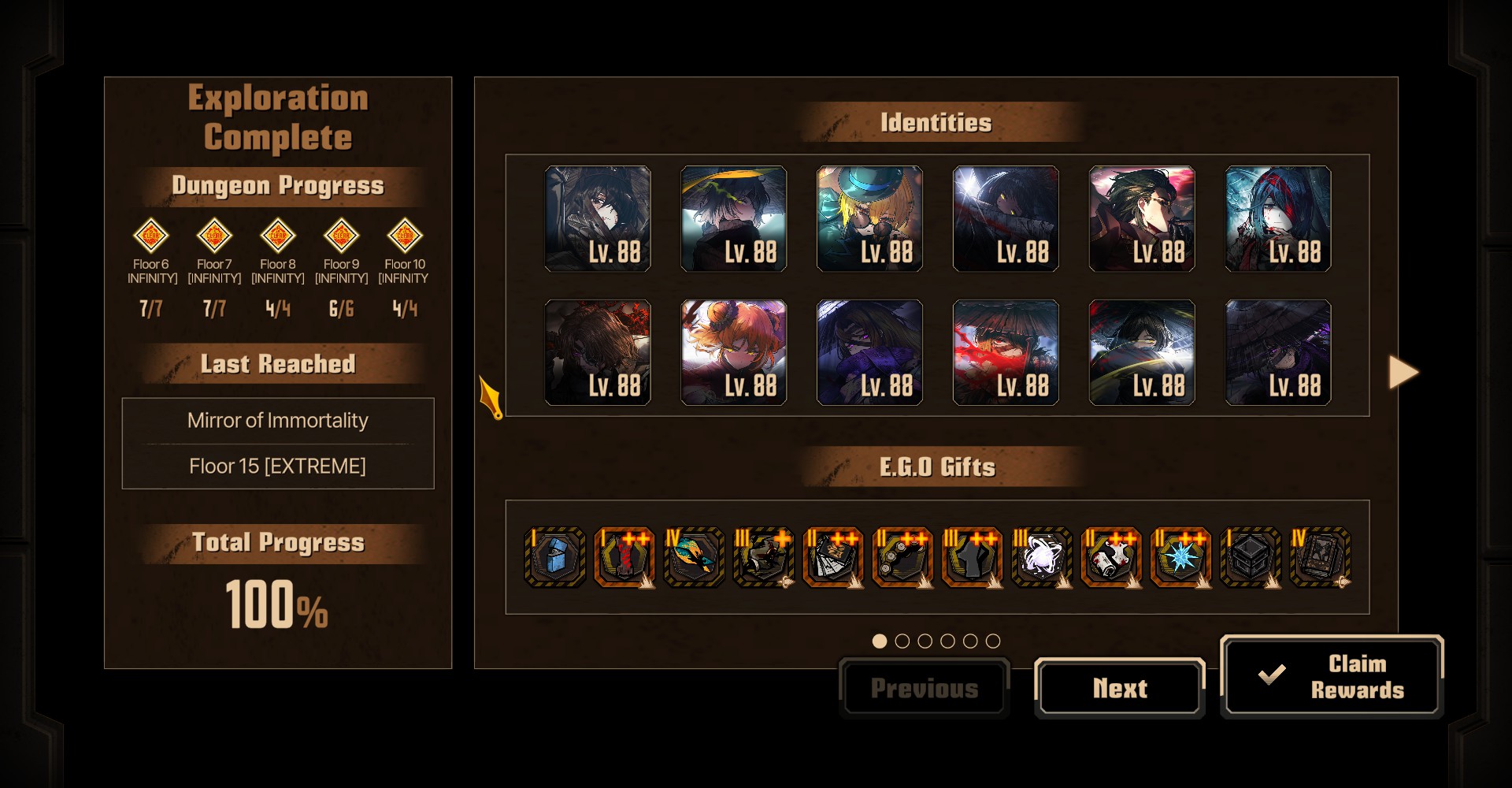1512x788 pixels.
Task: Select the orange-haired identity portrait
Action: [x=733, y=352]
